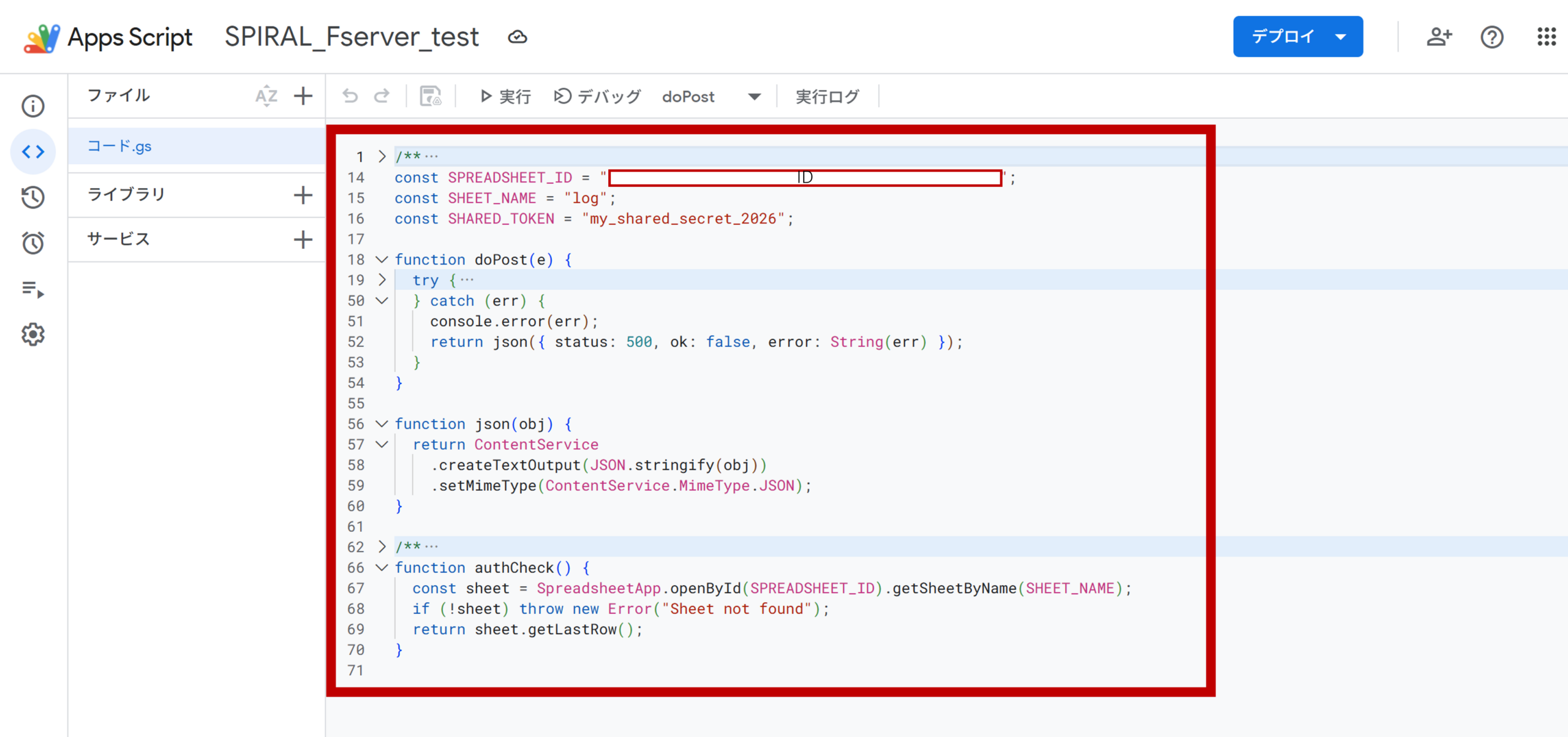Click the project title SPIRAL_Fserver_test
The height and width of the screenshot is (737, 1568).
352,37
